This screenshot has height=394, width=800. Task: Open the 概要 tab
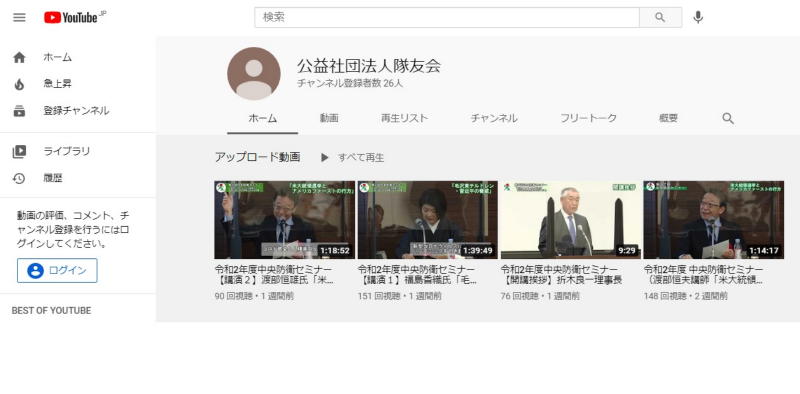tap(668, 118)
